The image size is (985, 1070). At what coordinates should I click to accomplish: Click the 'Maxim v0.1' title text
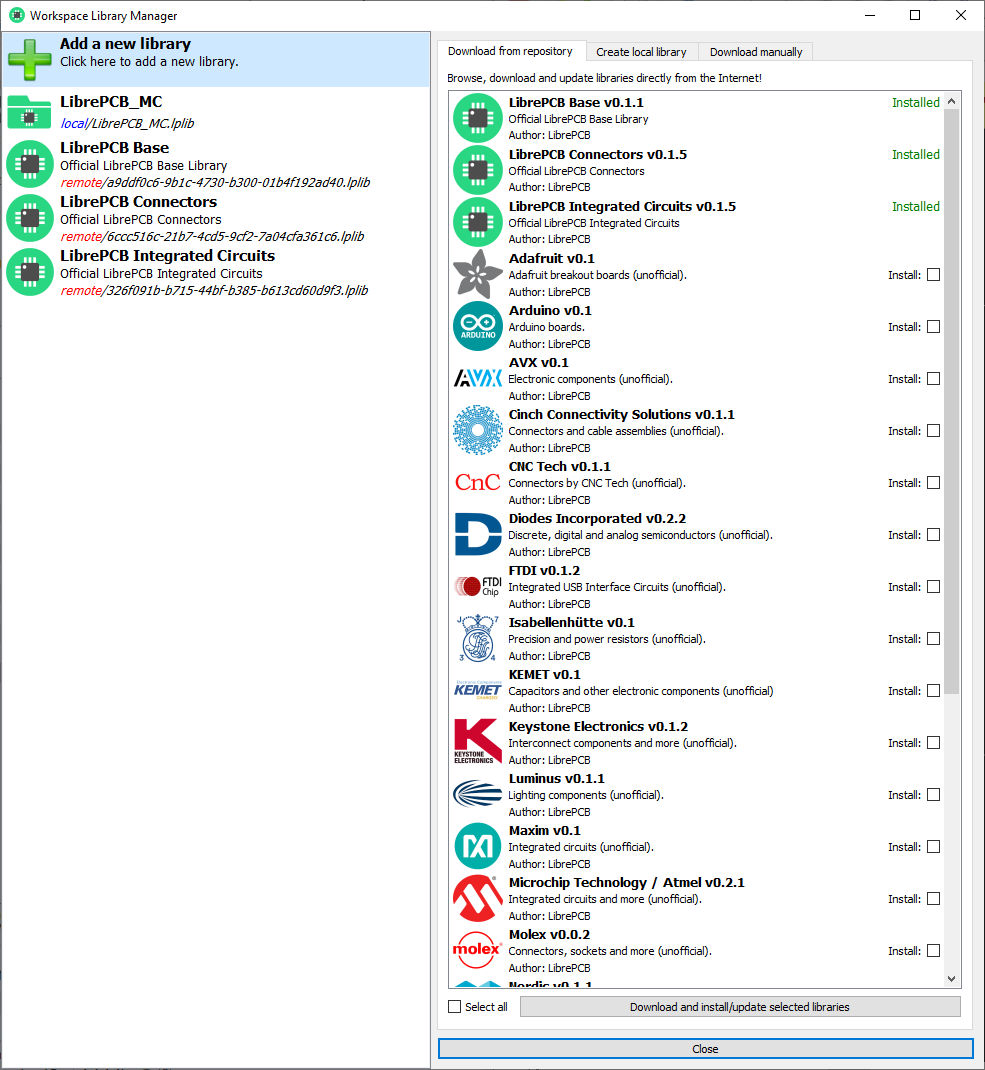click(x=545, y=830)
